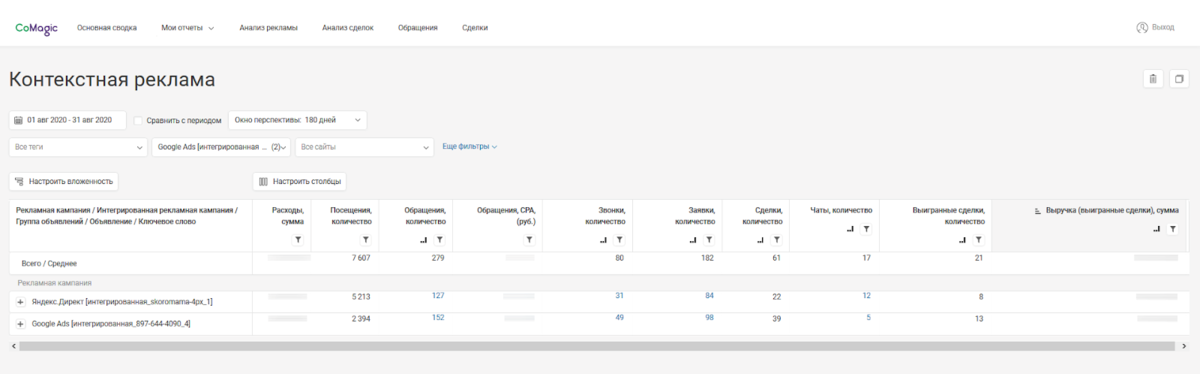Open 127 обращения link for Яндекс.Директ

click(x=438, y=296)
